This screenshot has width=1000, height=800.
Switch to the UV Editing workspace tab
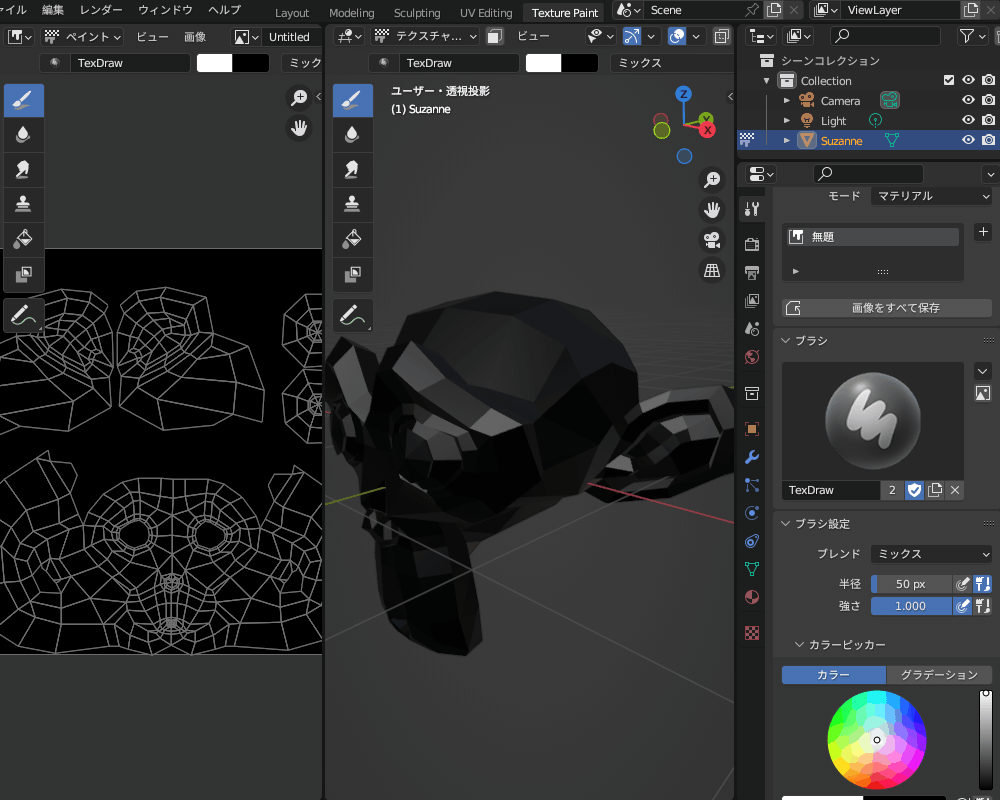485,13
